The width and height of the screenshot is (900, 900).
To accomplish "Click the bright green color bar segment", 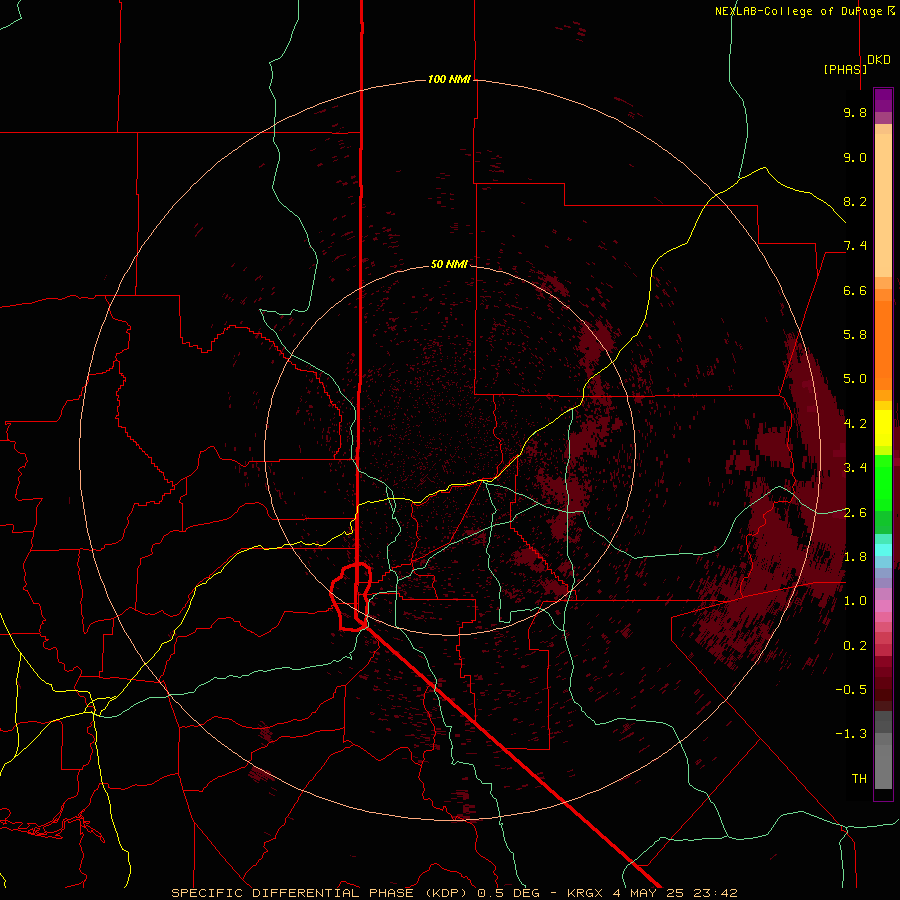I will (883, 481).
